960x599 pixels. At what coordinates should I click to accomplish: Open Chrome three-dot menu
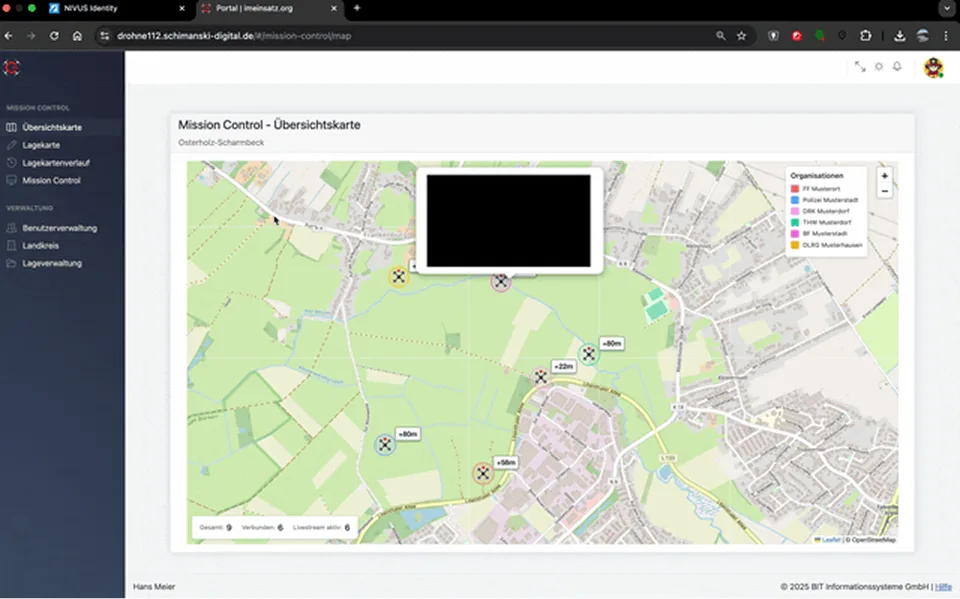pos(945,36)
